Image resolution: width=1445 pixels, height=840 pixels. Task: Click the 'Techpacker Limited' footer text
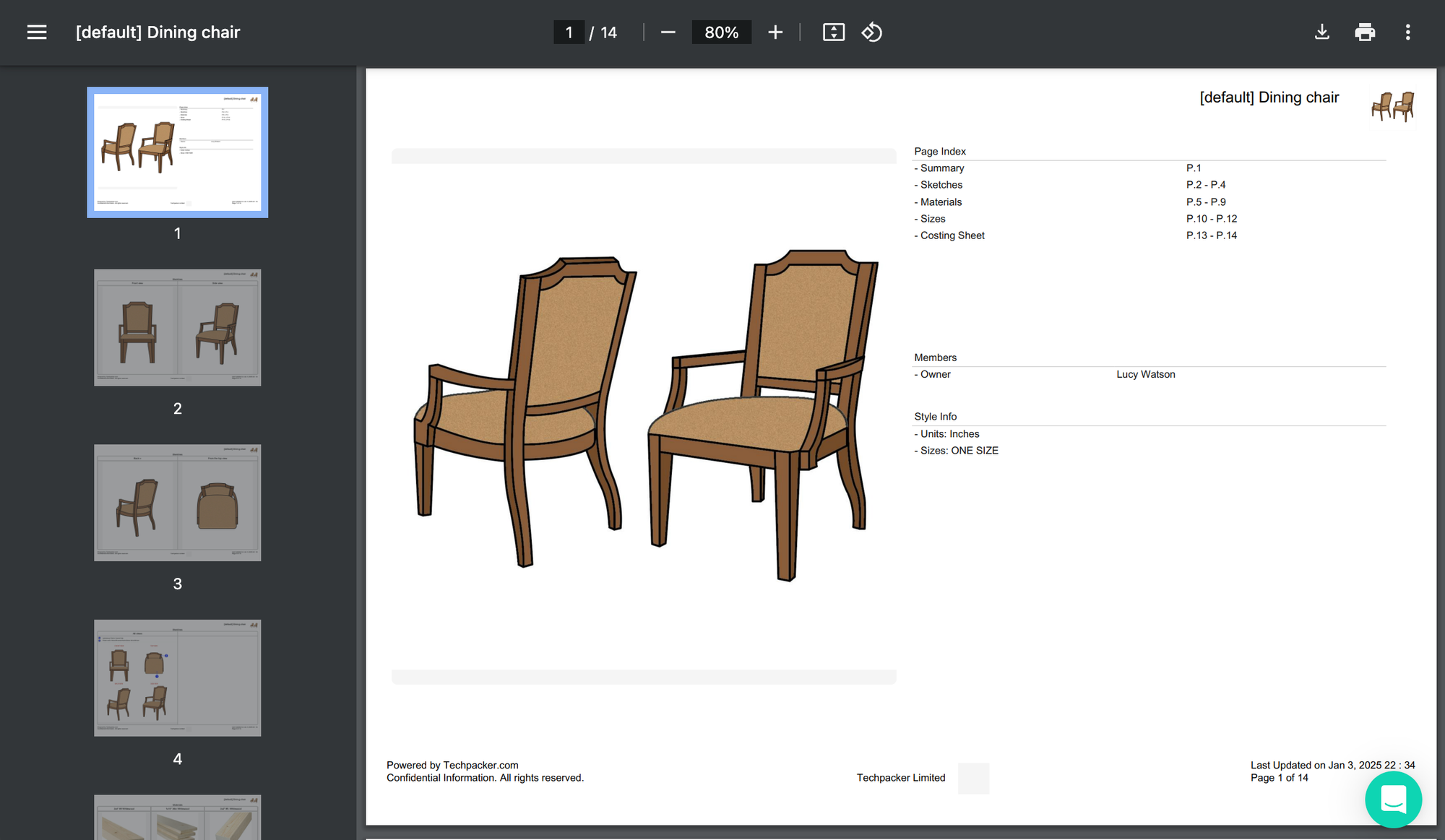[x=901, y=778]
